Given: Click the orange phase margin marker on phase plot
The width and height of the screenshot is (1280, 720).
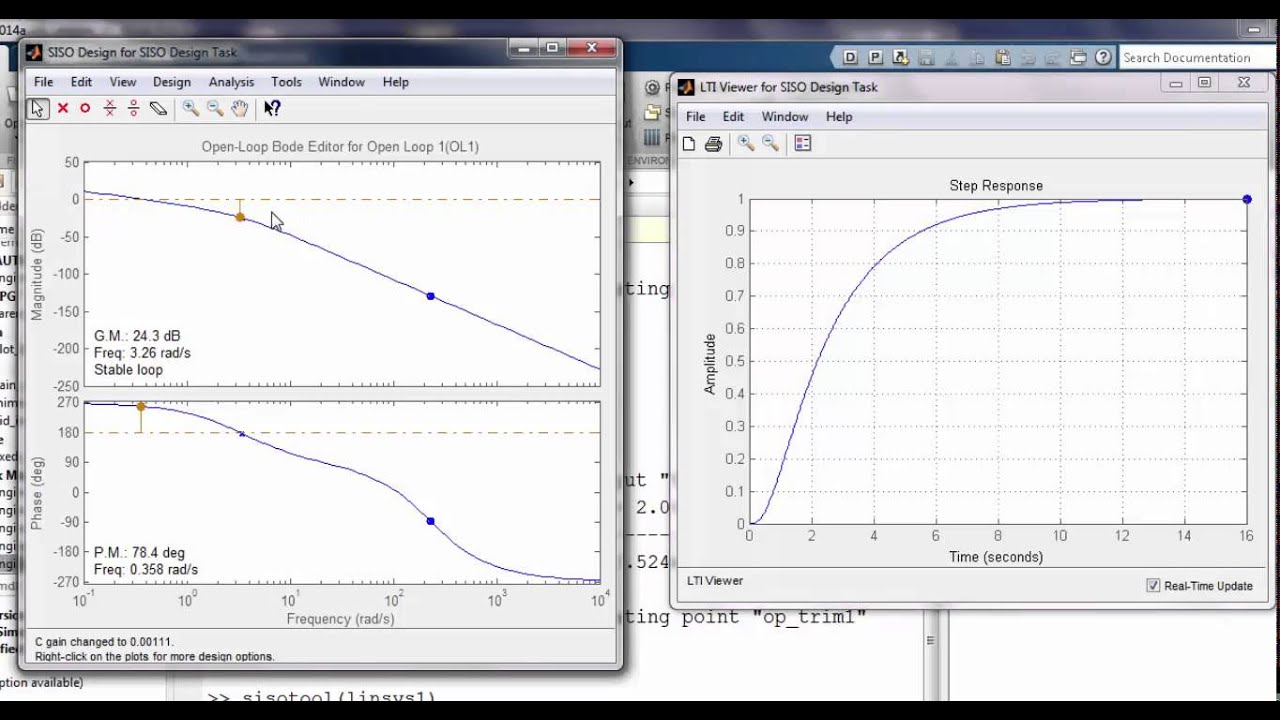Looking at the screenshot, I should [141, 407].
